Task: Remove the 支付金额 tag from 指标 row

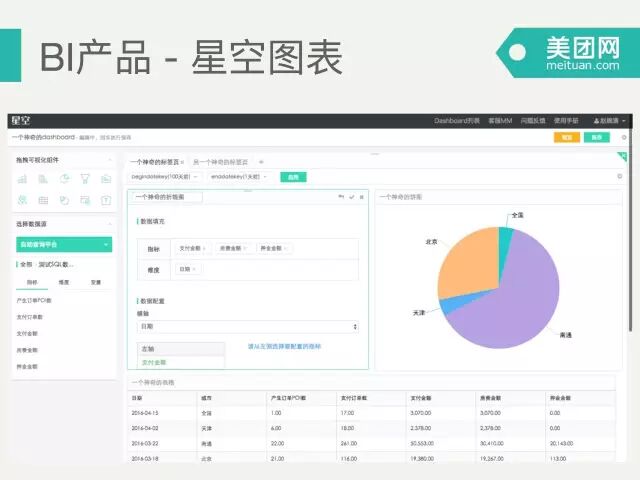Action: [204, 248]
